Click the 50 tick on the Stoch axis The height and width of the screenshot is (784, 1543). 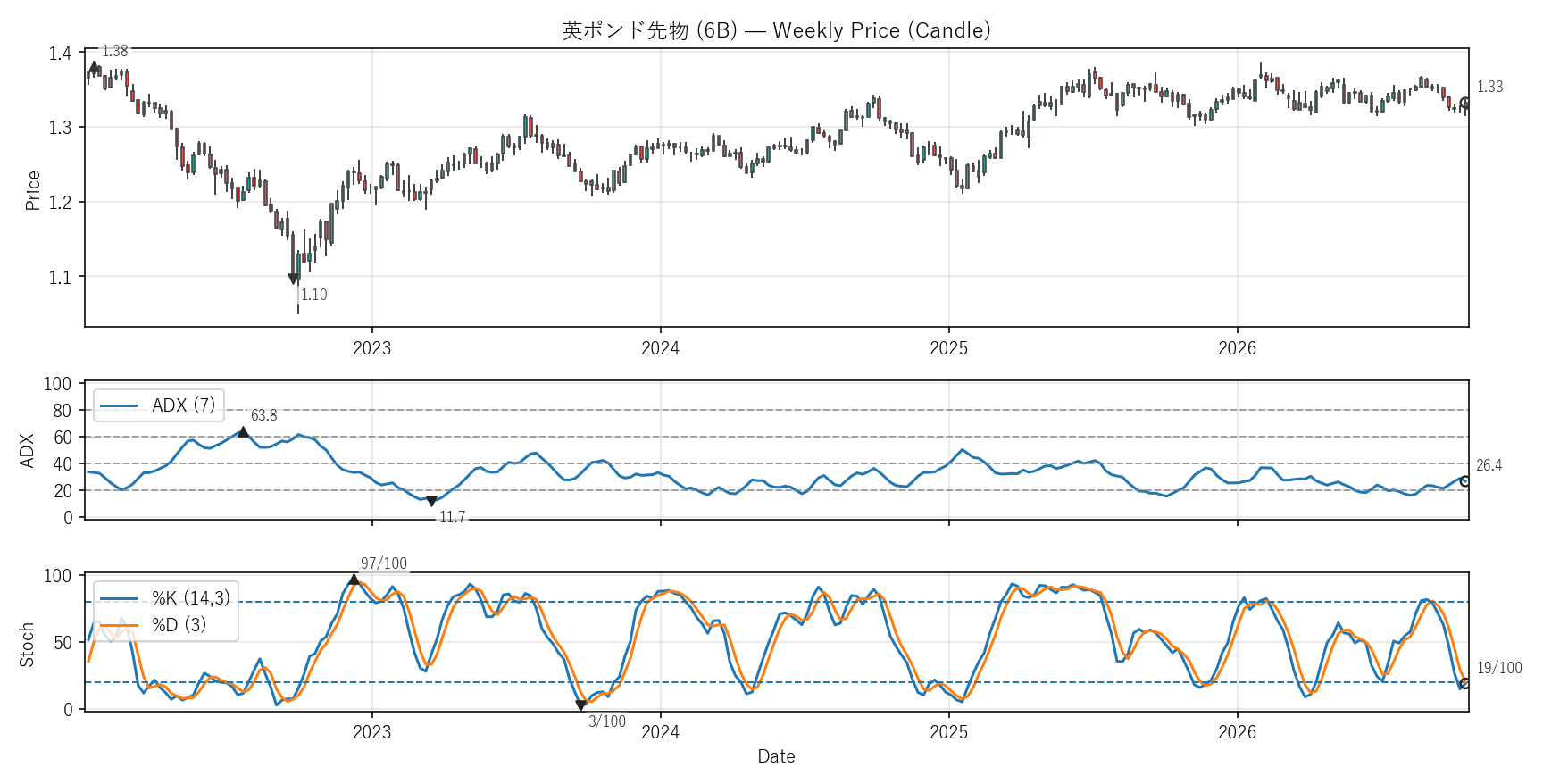pyautogui.click(x=62, y=643)
